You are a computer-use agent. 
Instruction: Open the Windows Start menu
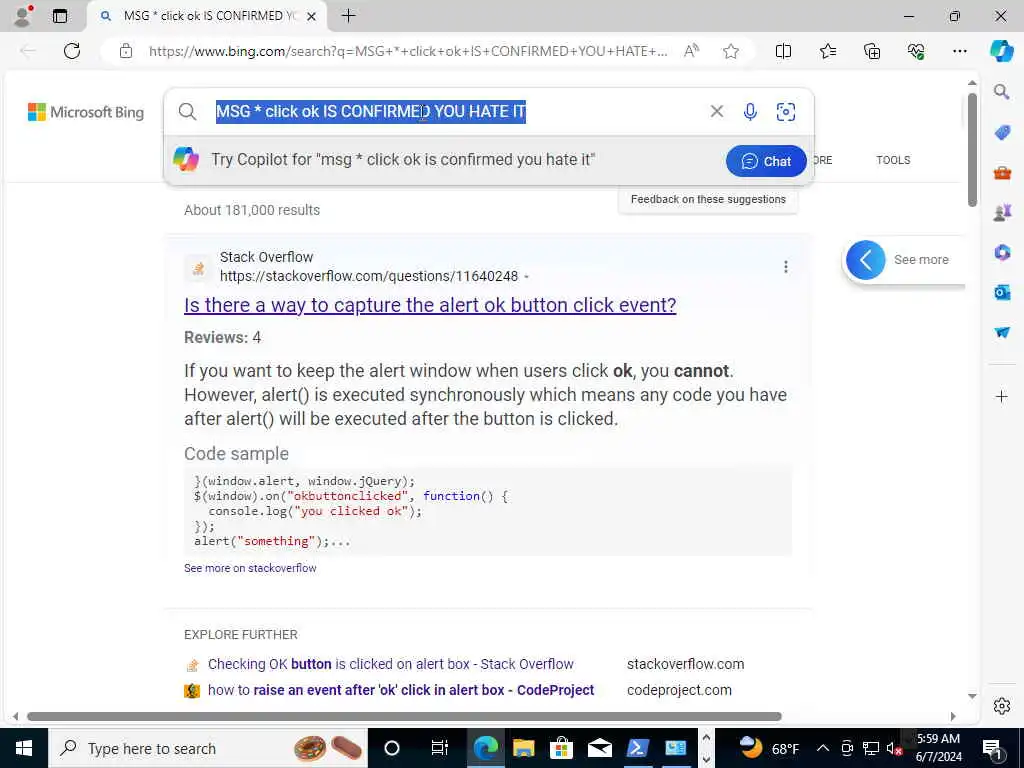(24, 748)
